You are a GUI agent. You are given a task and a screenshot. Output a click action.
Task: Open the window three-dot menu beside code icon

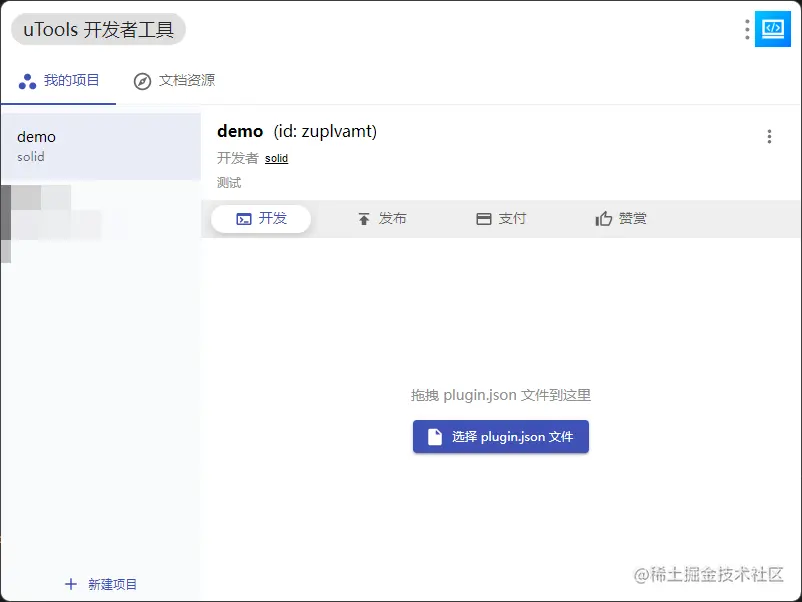(x=747, y=29)
